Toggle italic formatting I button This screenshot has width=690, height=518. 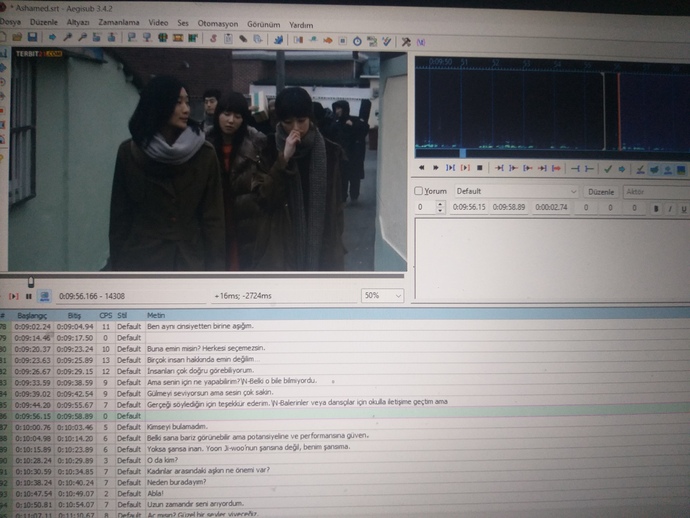(670, 209)
